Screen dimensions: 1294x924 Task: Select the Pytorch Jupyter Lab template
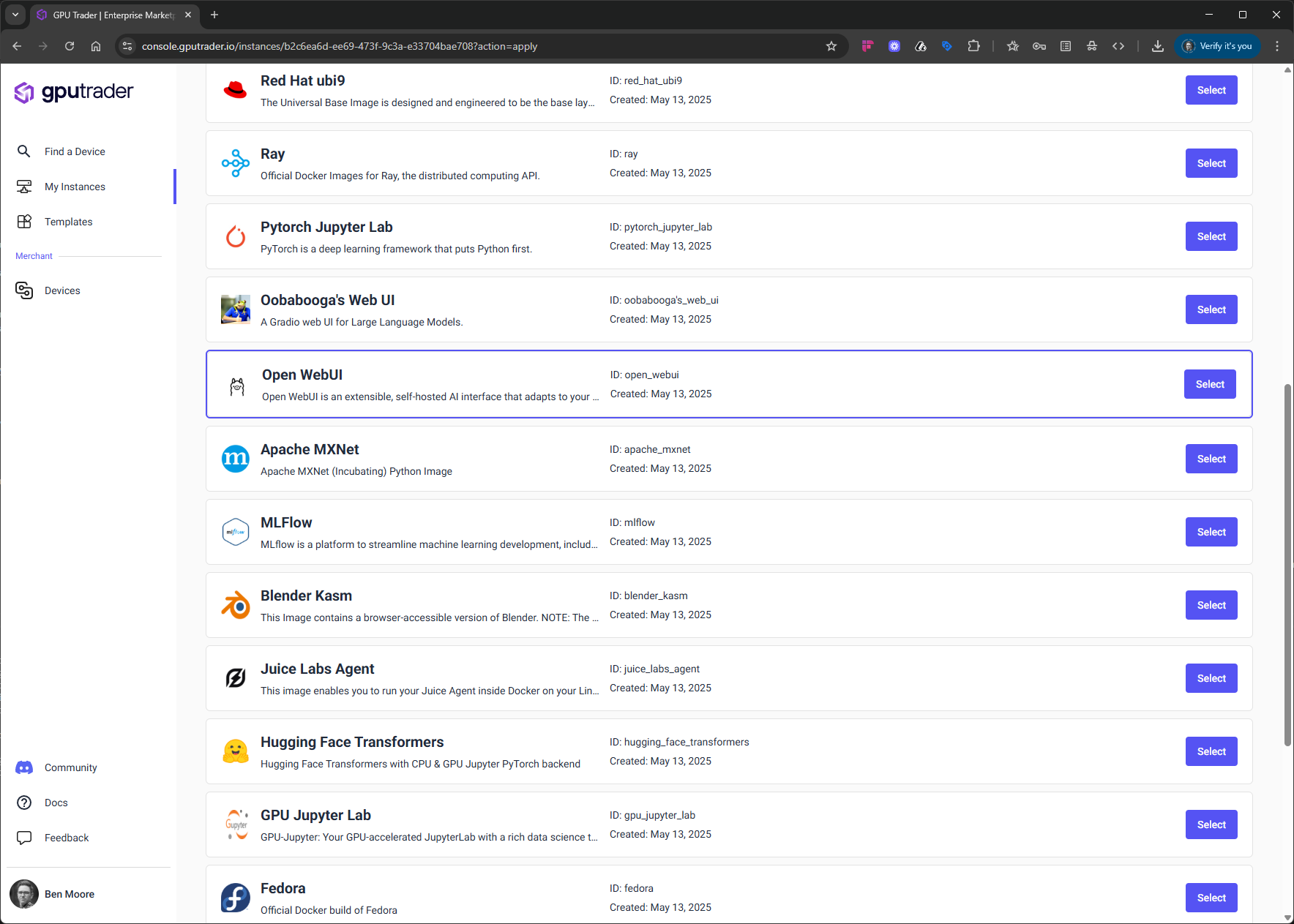pyautogui.click(x=1211, y=236)
